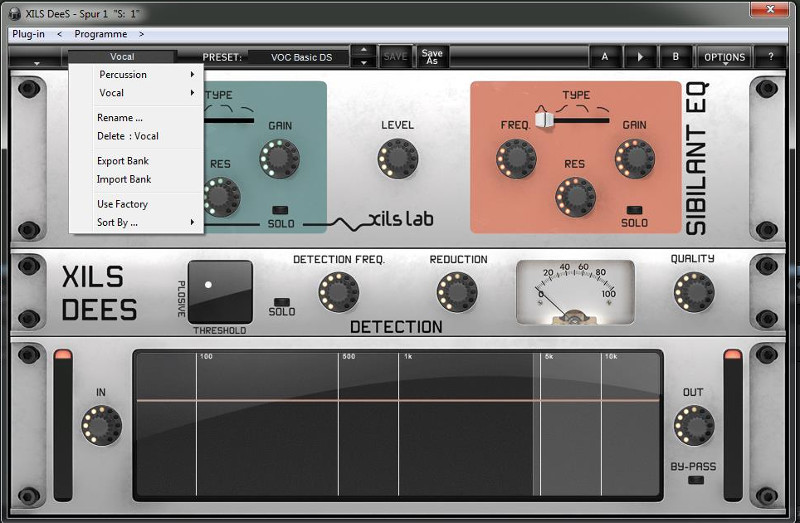Click the DETECTION FREQ. knob

pyautogui.click(x=338, y=292)
